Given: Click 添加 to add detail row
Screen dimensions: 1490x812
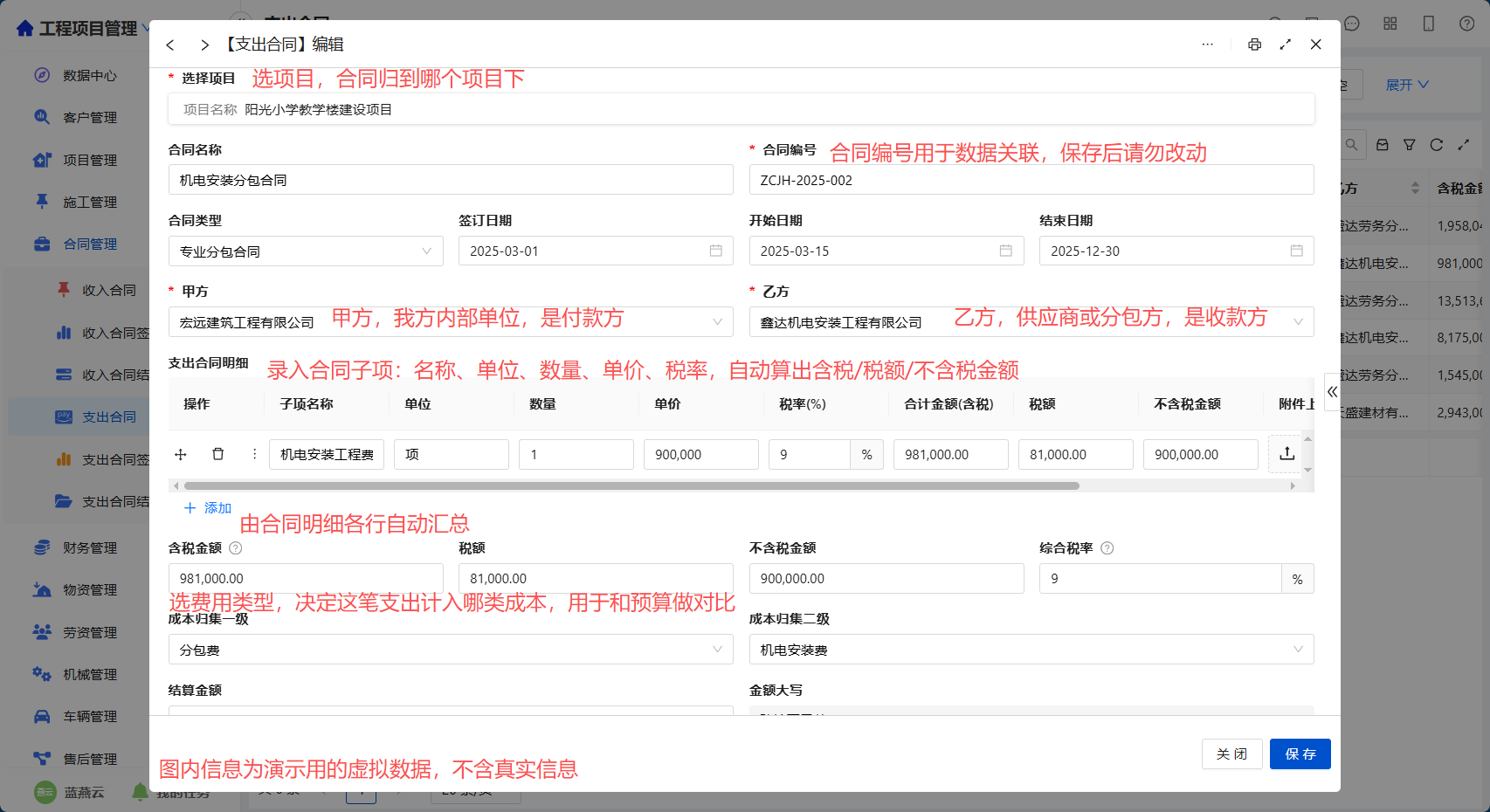Looking at the screenshot, I should click(x=208, y=508).
